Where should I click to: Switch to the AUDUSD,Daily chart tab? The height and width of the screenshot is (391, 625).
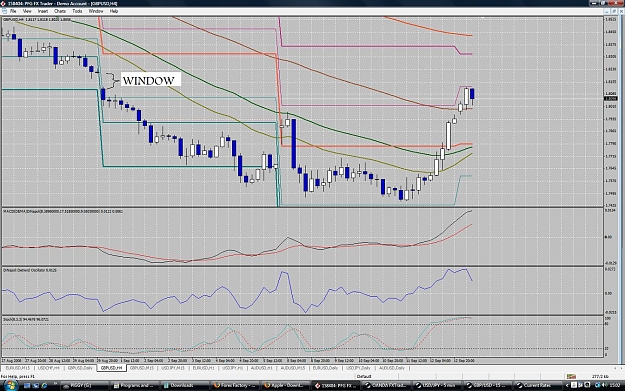pyautogui.click(x=392, y=368)
